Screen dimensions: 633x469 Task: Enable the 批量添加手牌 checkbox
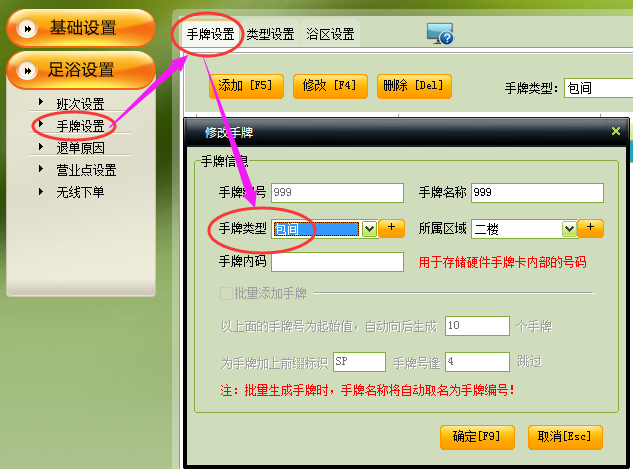tap(226, 293)
